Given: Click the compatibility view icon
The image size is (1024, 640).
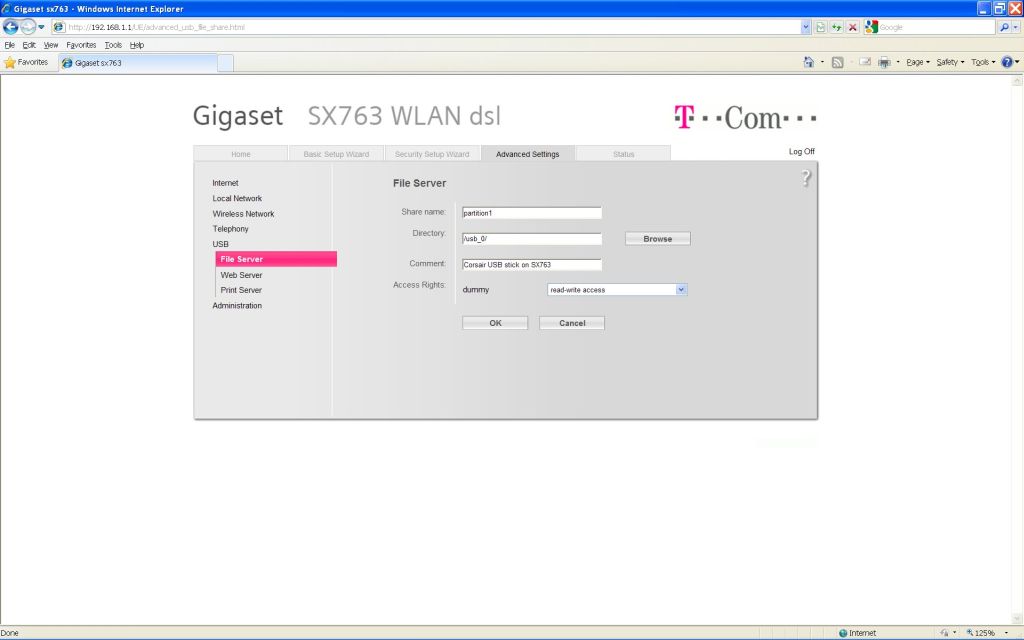Looking at the screenshot, I should tap(821, 27).
